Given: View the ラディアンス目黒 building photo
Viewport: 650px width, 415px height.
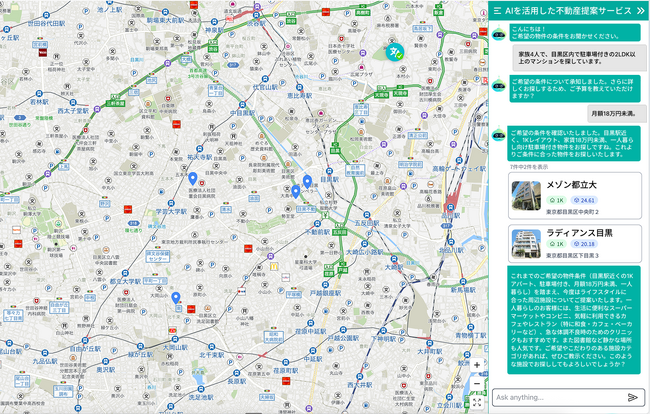Looking at the screenshot, I should (525, 243).
